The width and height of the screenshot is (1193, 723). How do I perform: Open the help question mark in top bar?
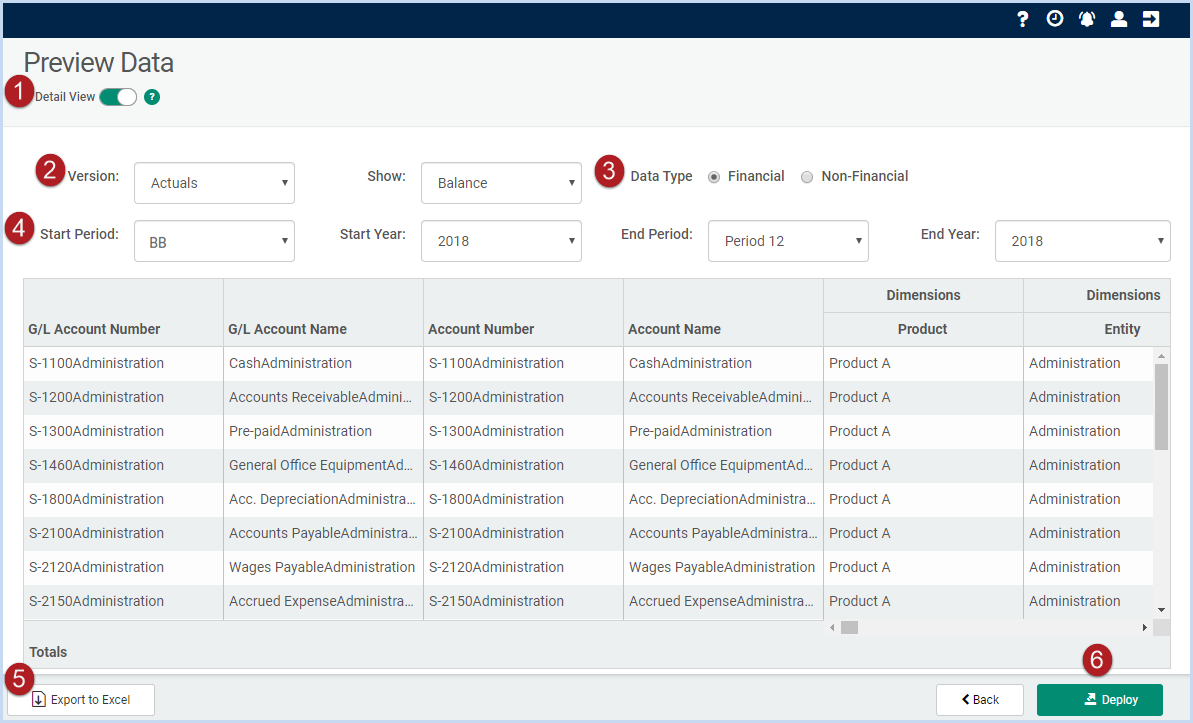point(1023,19)
